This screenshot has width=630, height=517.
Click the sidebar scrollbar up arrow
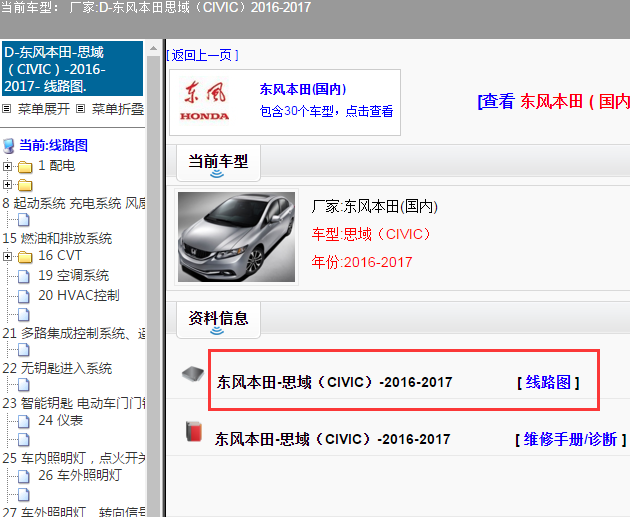[x=153, y=49]
